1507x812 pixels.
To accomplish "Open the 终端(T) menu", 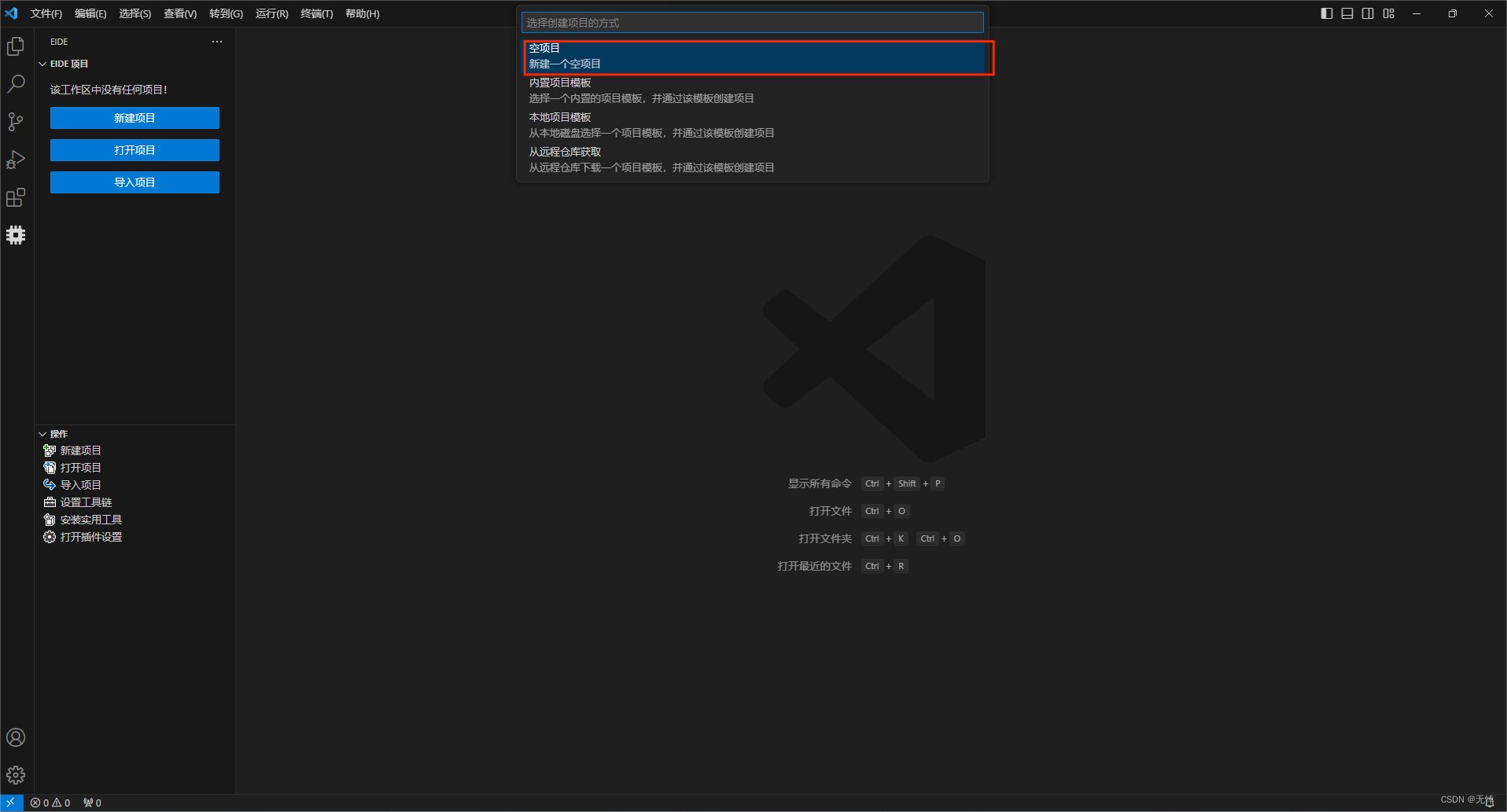I will pyautogui.click(x=317, y=13).
